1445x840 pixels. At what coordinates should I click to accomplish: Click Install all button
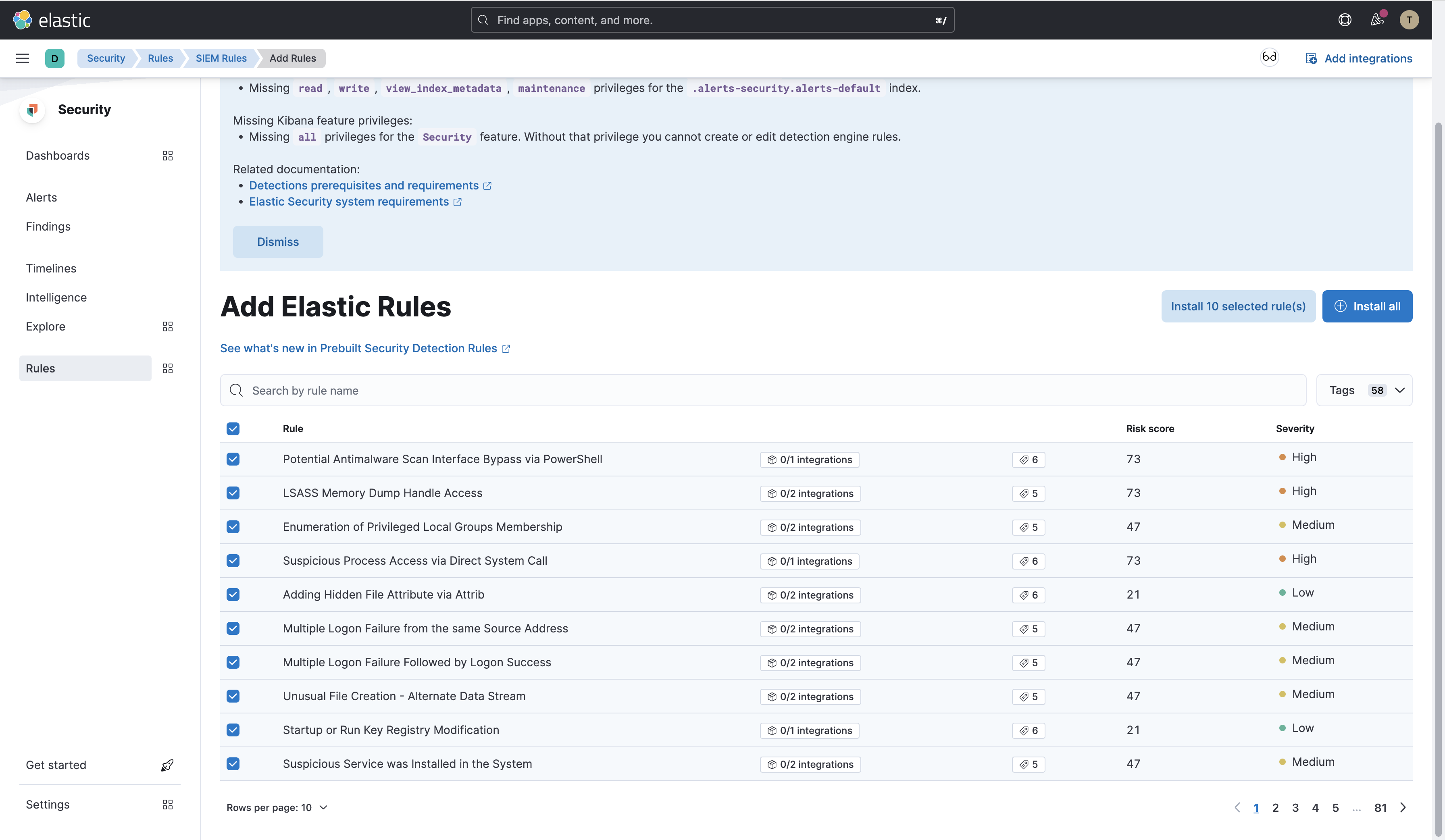tap(1367, 306)
